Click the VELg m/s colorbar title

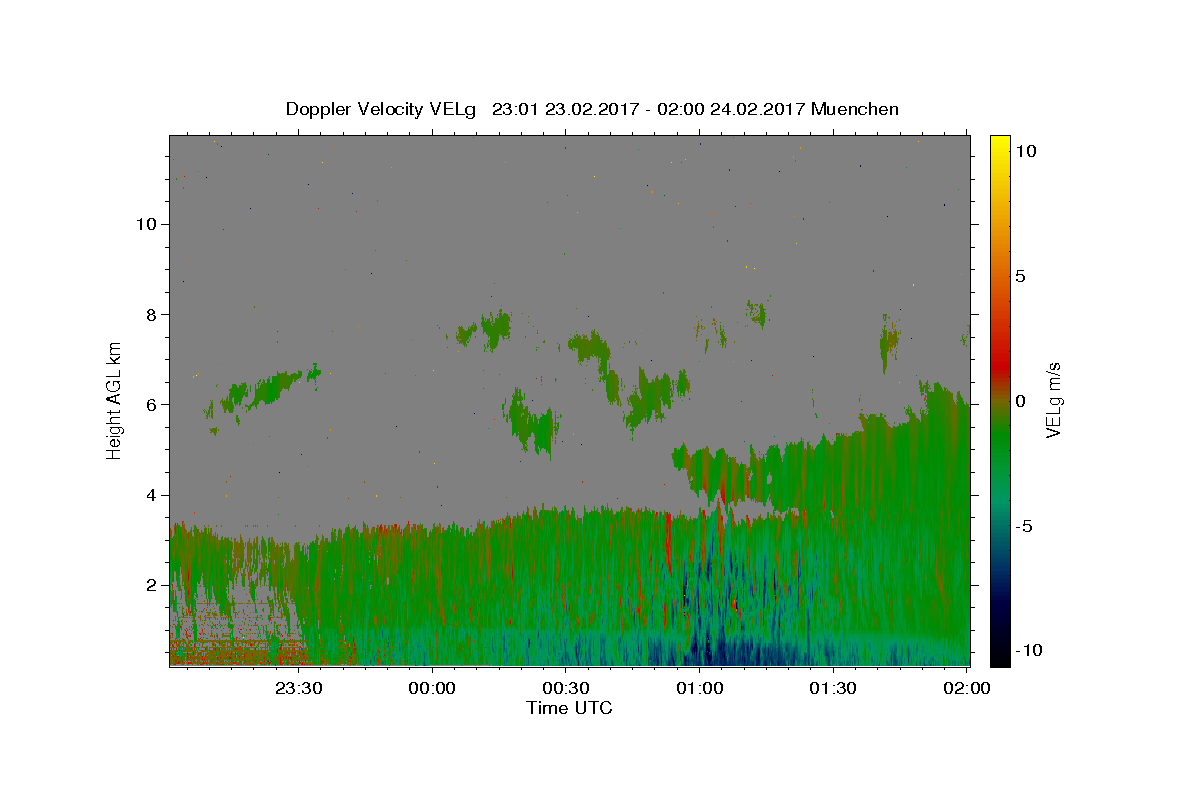click(1054, 400)
